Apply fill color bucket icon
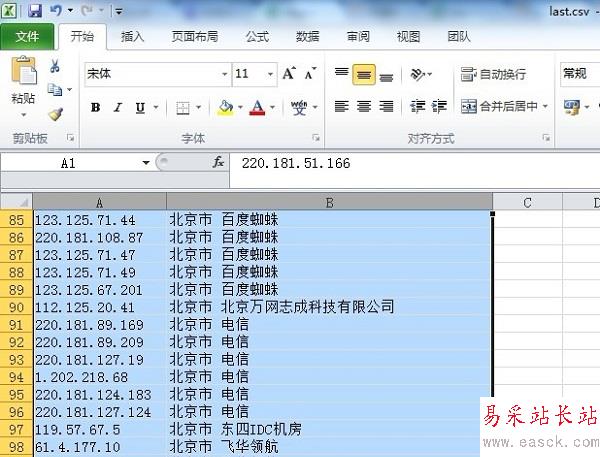Screen dimensions: 600x457 (x=226, y=108)
